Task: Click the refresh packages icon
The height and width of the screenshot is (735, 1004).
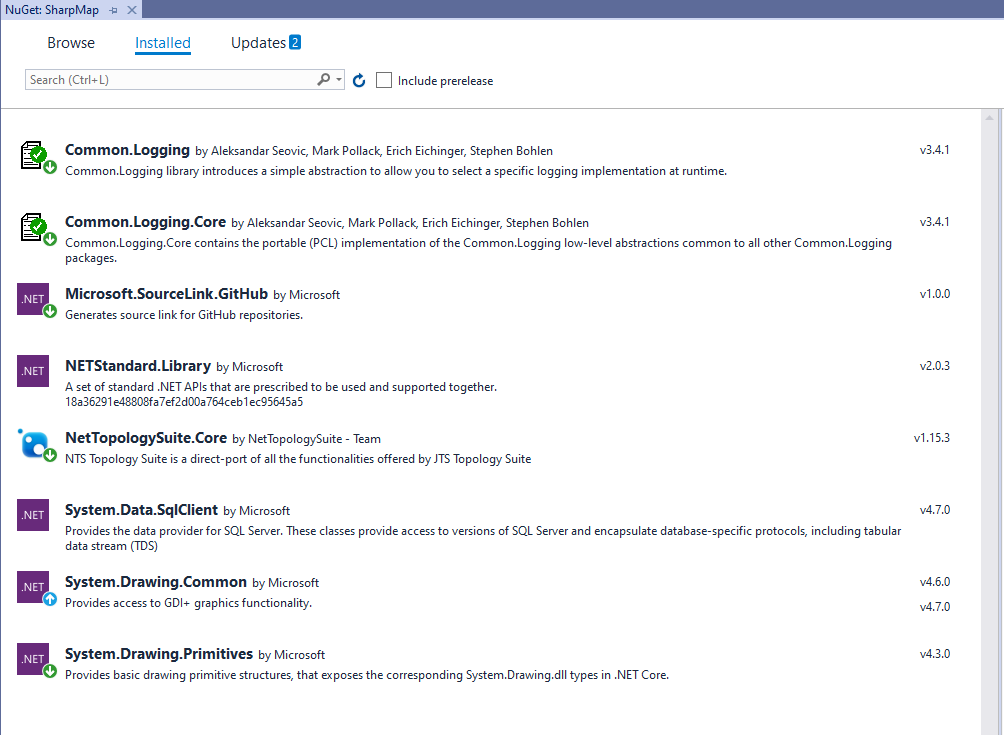Action: (x=359, y=80)
